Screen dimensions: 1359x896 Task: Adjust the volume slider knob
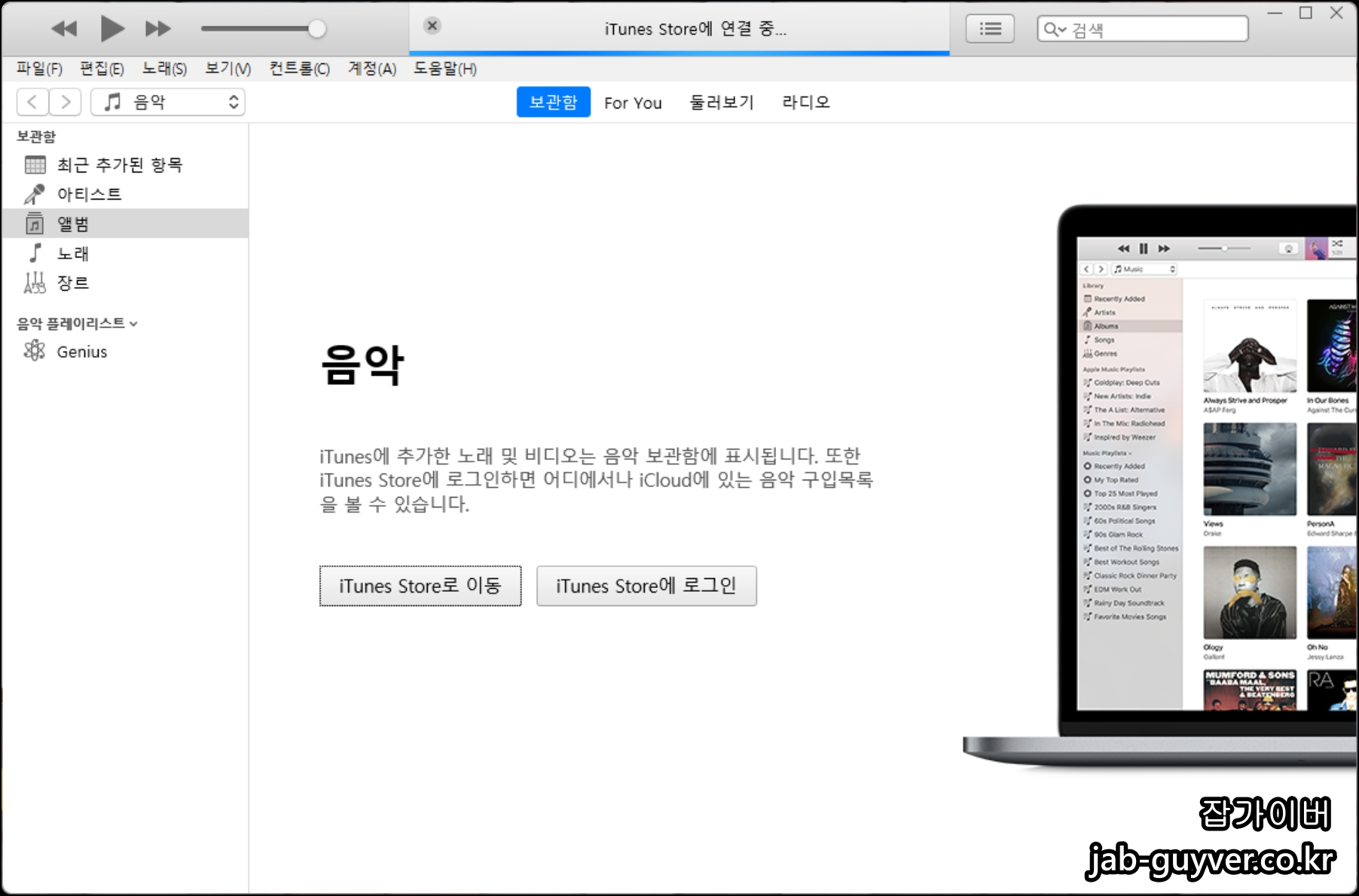pyautogui.click(x=317, y=29)
